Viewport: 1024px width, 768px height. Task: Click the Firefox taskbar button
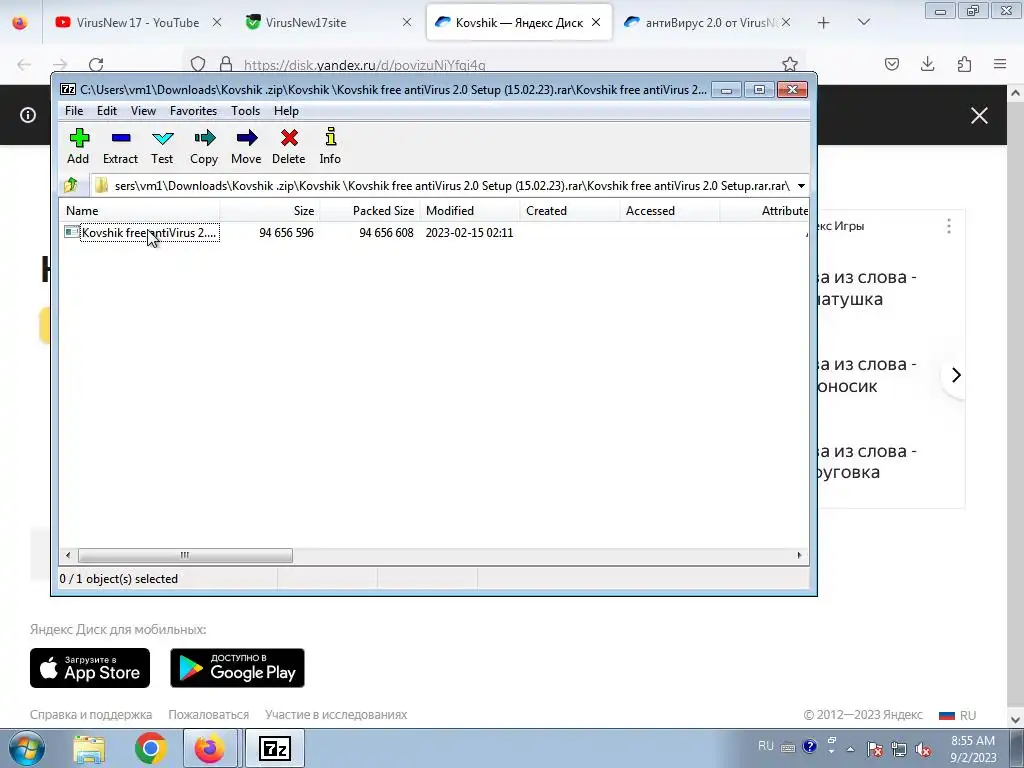pyautogui.click(x=210, y=749)
